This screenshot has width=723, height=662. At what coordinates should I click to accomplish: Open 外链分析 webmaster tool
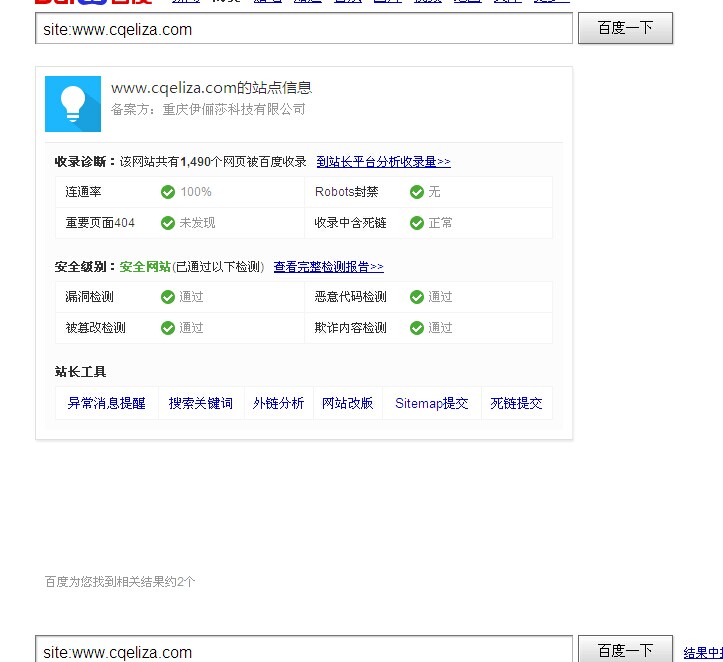[x=278, y=403]
